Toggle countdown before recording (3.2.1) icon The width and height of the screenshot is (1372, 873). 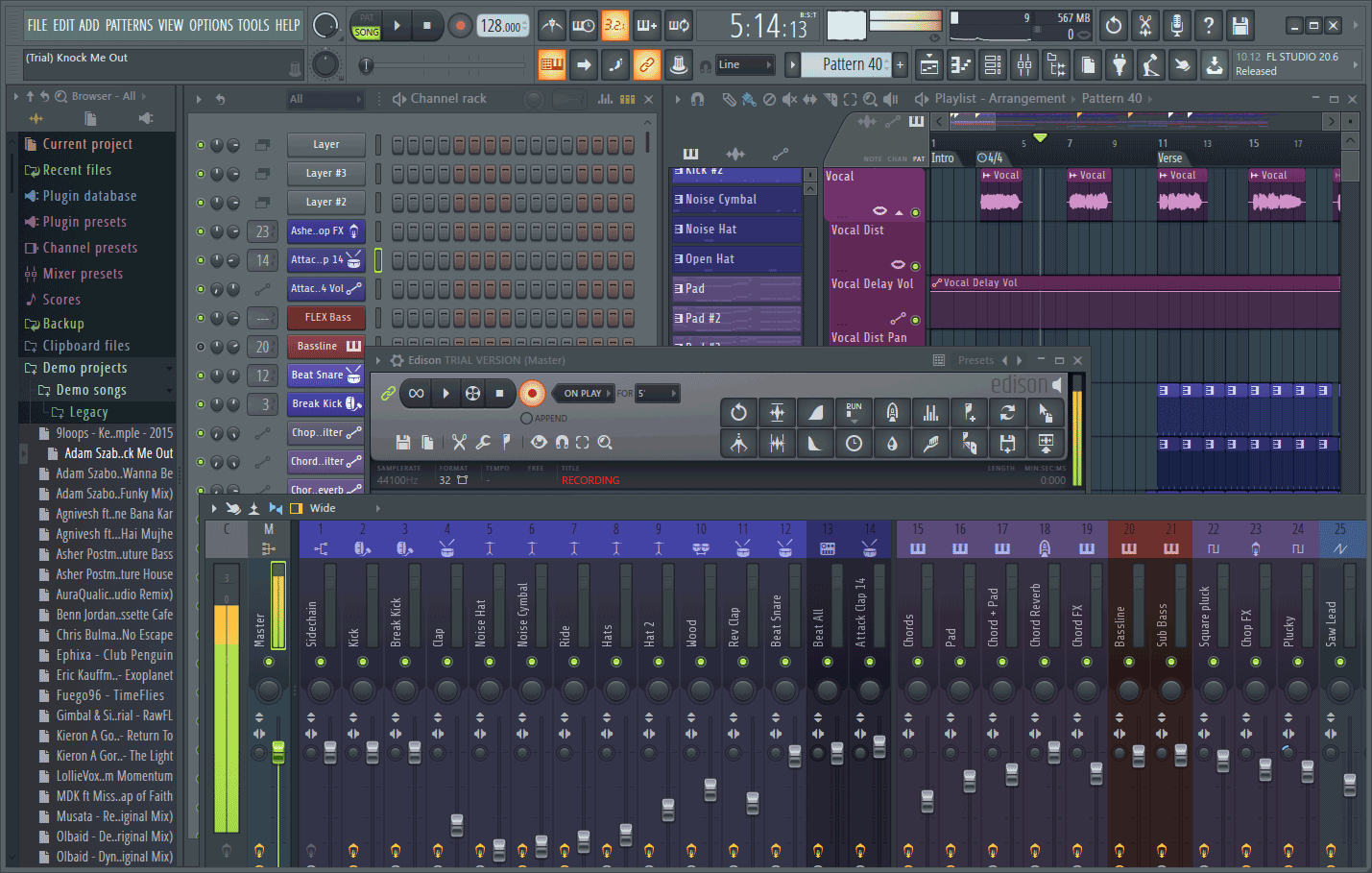pyautogui.click(x=614, y=26)
